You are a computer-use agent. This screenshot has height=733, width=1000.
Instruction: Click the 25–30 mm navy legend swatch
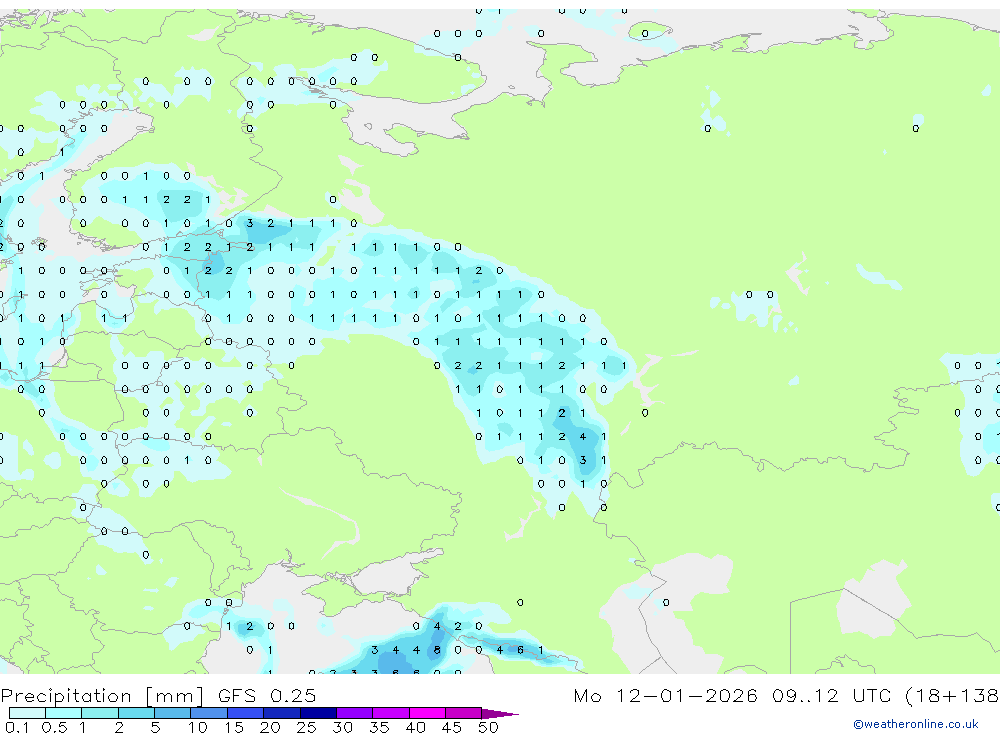click(319, 713)
